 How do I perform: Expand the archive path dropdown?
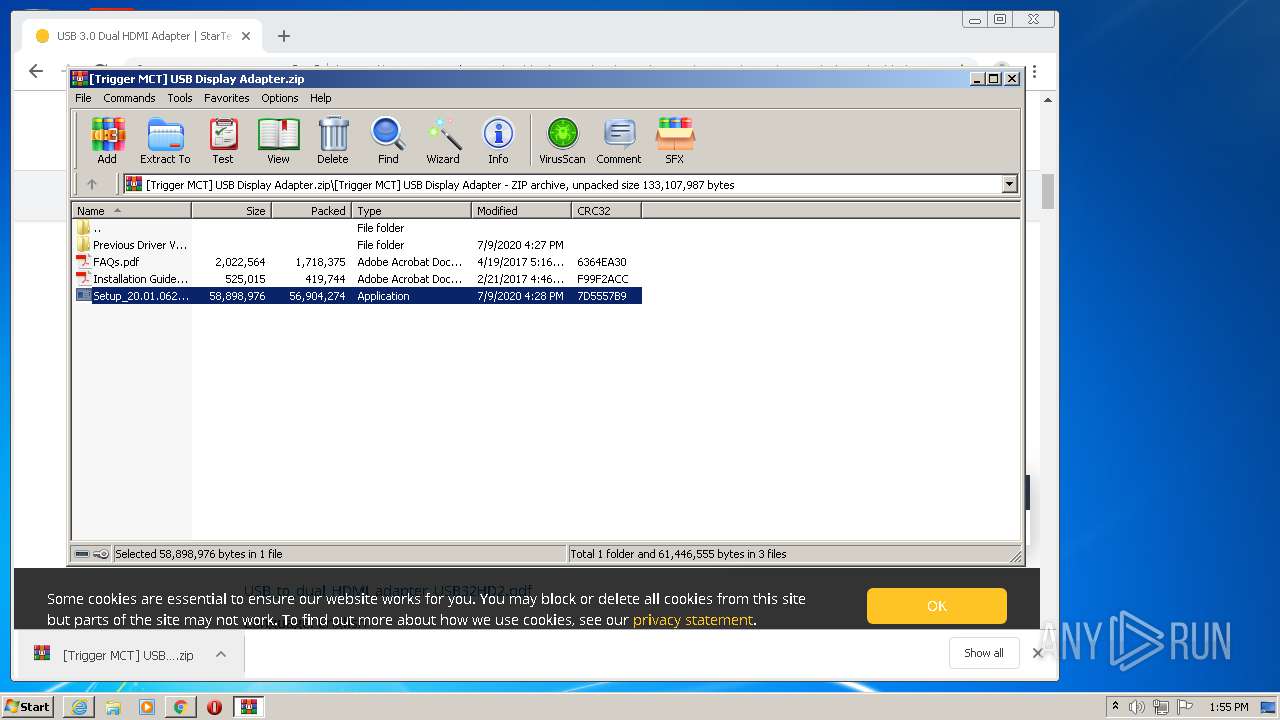[1009, 184]
